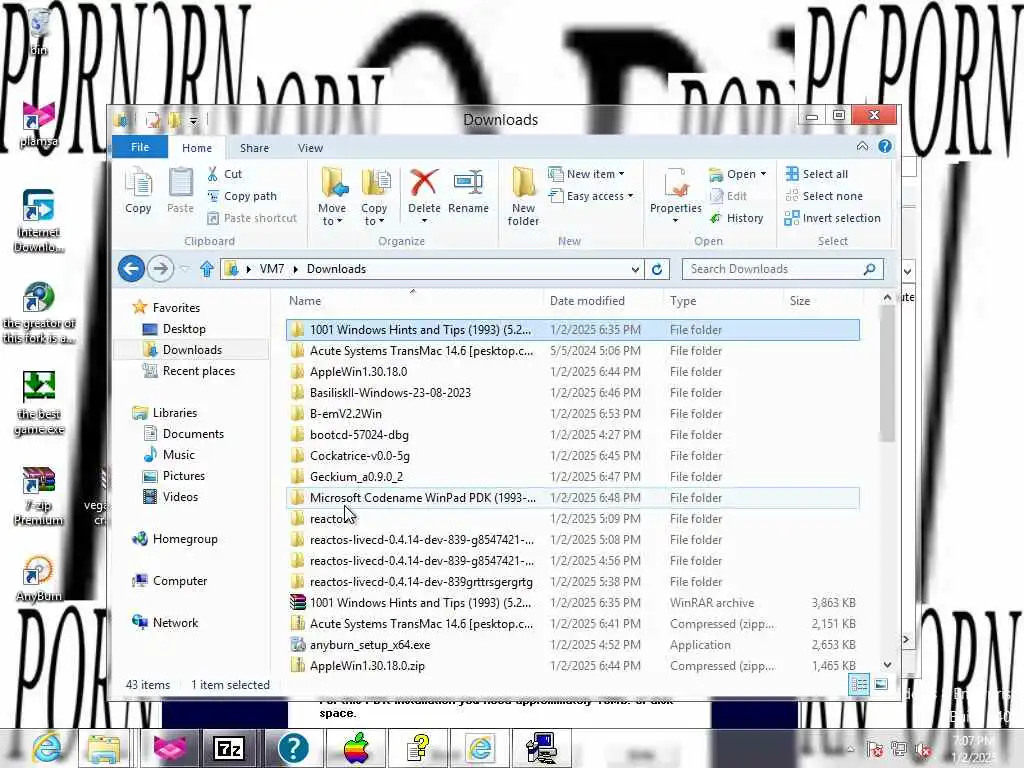Image resolution: width=1024 pixels, height=768 pixels.
Task: Switch to the Home ribbon tab
Action: (197, 148)
